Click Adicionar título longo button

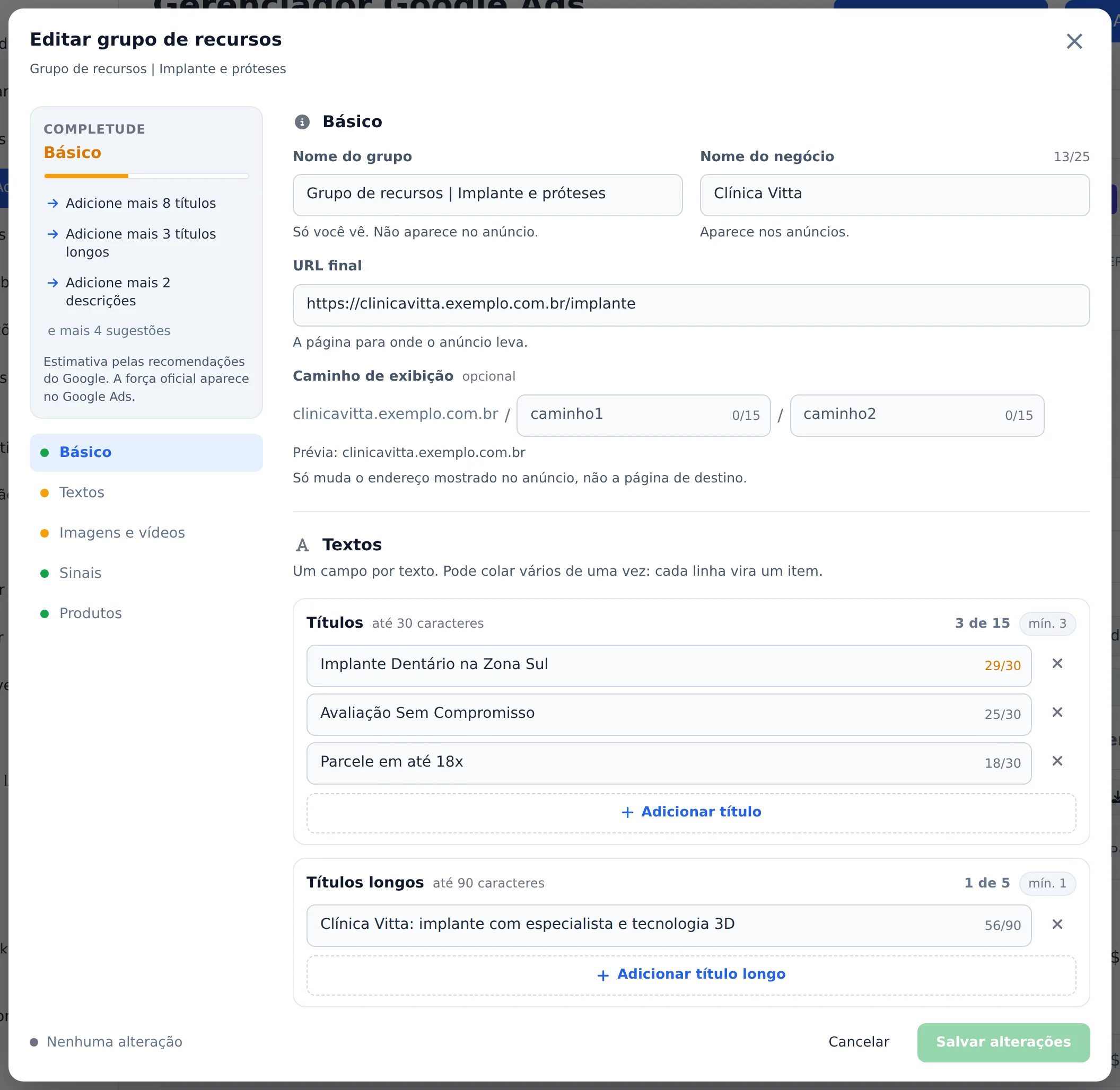tap(691, 974)
